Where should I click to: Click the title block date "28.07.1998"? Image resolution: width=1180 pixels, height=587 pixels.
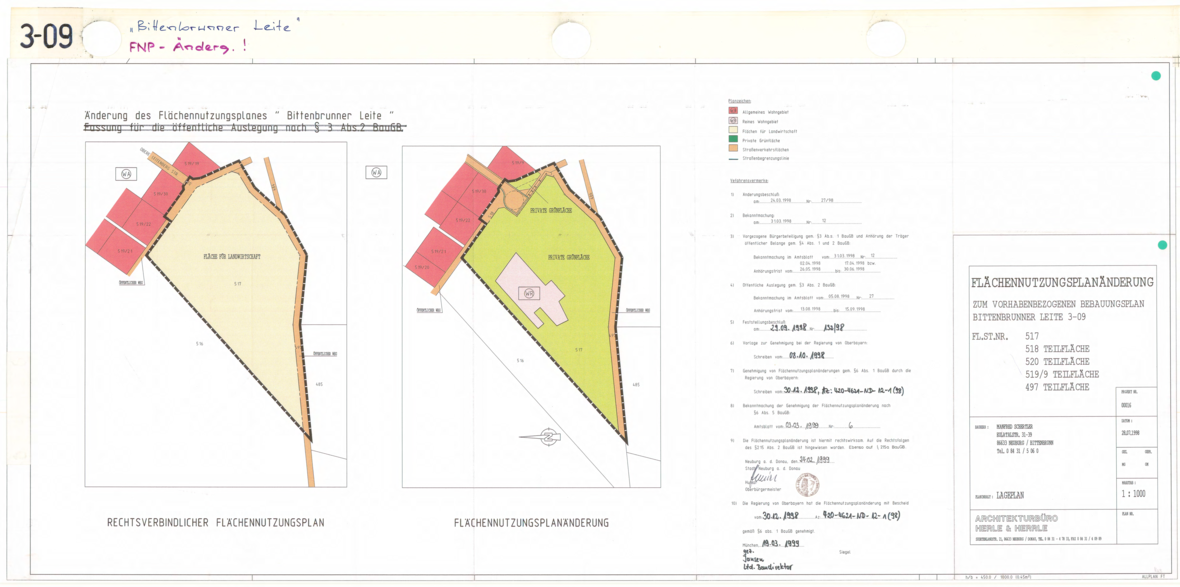coord(1129,433)
